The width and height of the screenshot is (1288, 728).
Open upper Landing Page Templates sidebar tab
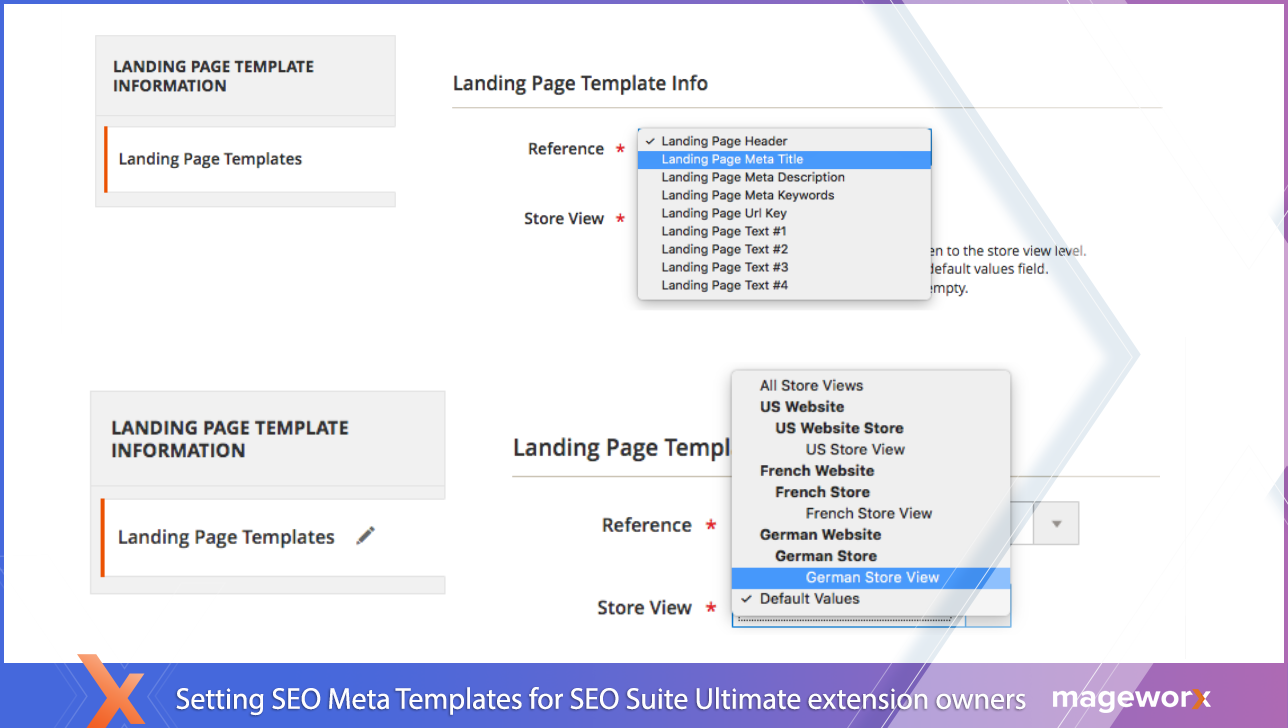pyautogui.click(x=210, y=159)
